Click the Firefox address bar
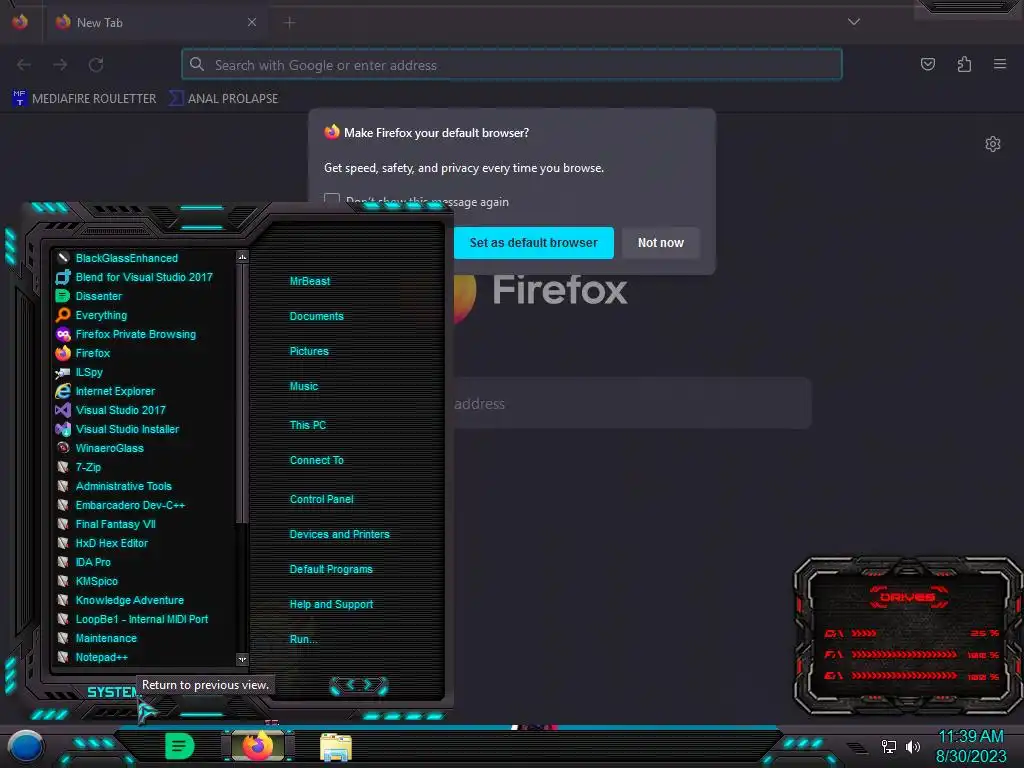Image resolution: width=1024 pixels, height=768 pixels. tap(511, 65)
